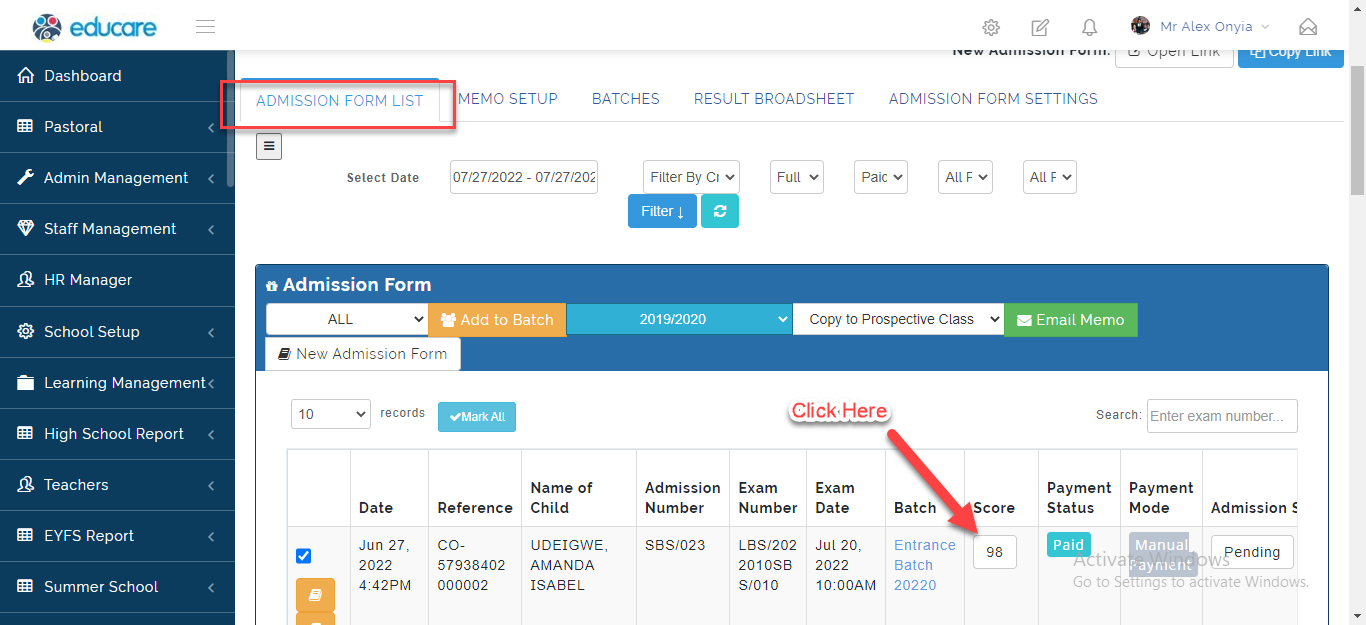Expand Staff Management sidebar submenu
This screenshot has width=1366, height=625.
tap(211, 229)
